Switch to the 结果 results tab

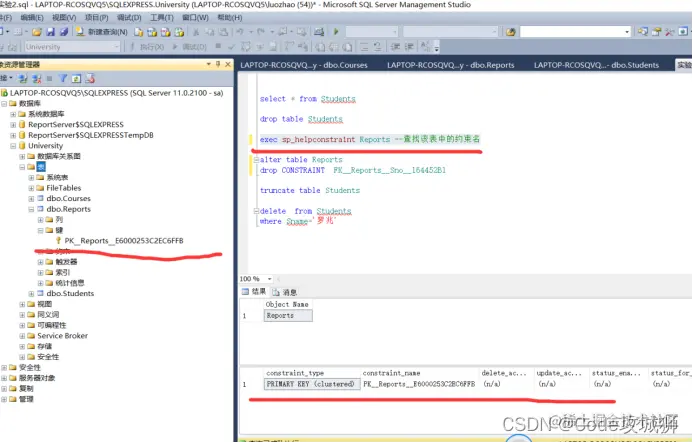tap(254, 291)
